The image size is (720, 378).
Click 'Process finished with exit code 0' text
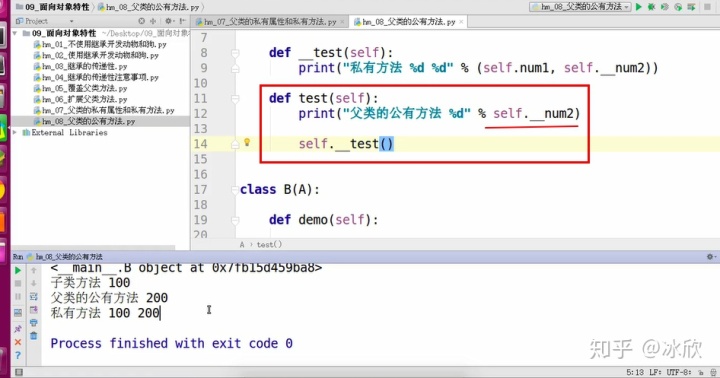[171, 344]
